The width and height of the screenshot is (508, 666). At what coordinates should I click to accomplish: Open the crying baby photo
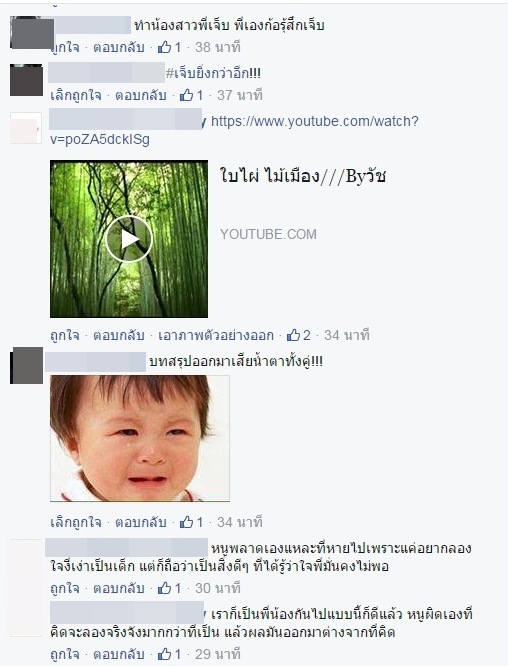tap(140, 438)
